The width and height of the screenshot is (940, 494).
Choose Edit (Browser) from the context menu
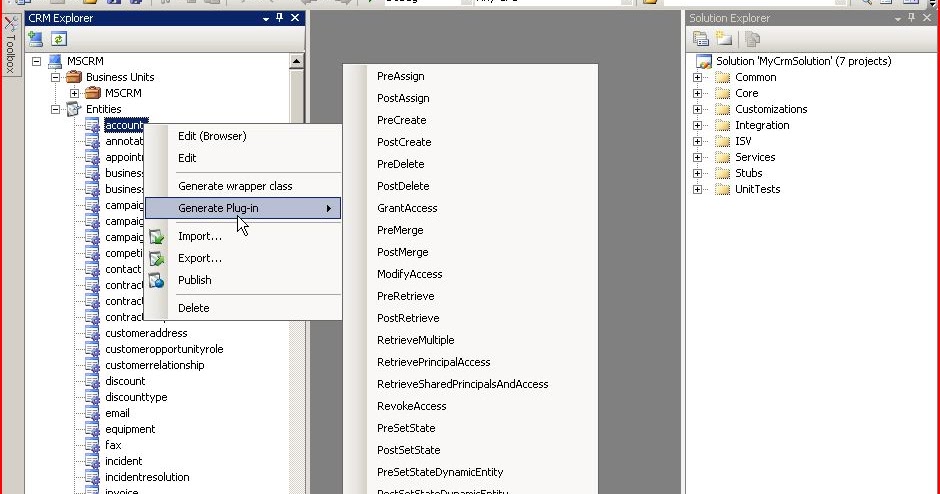243,136
